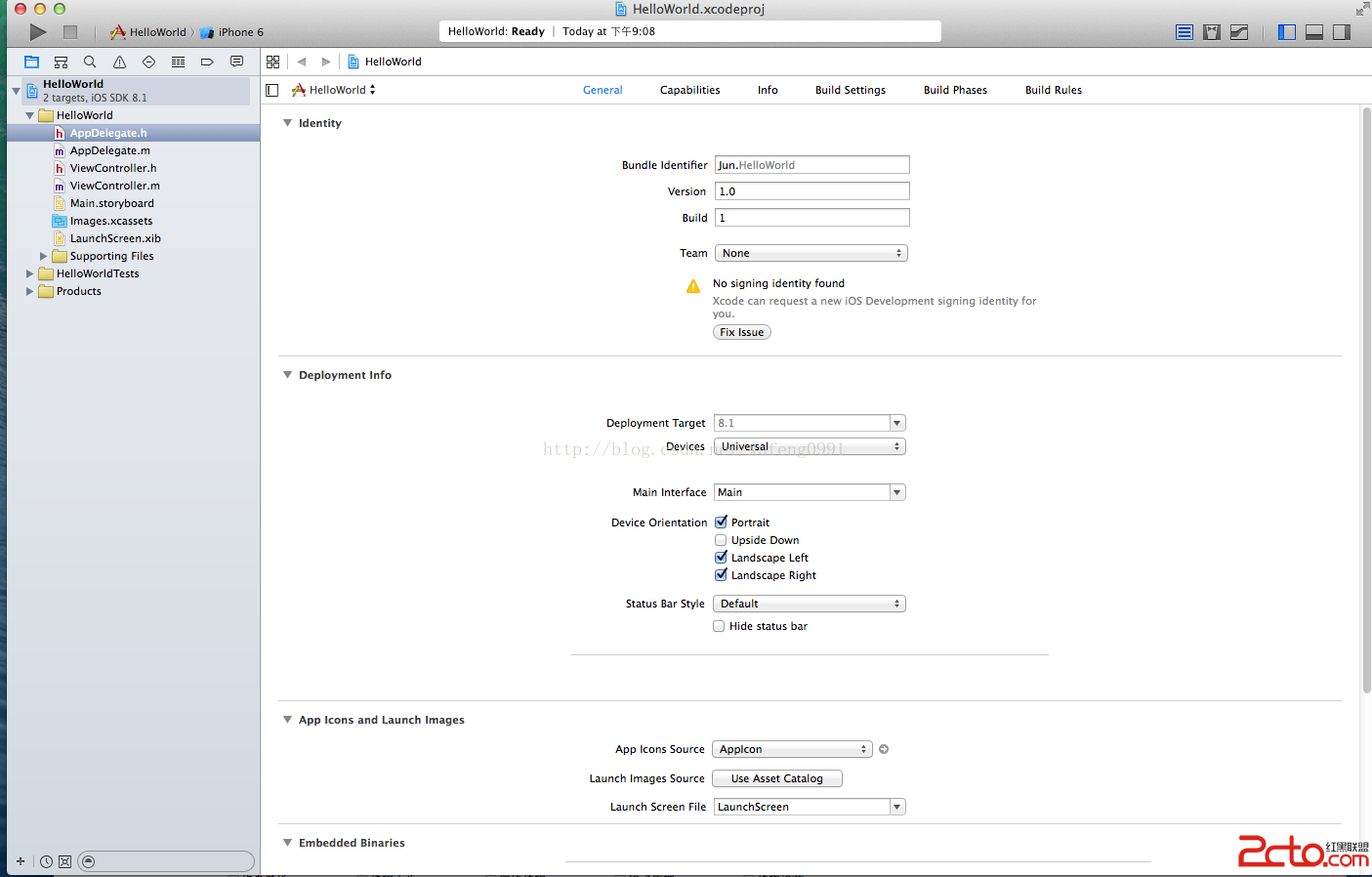
Task: Click the Fix Issue button
Action: 741,332
